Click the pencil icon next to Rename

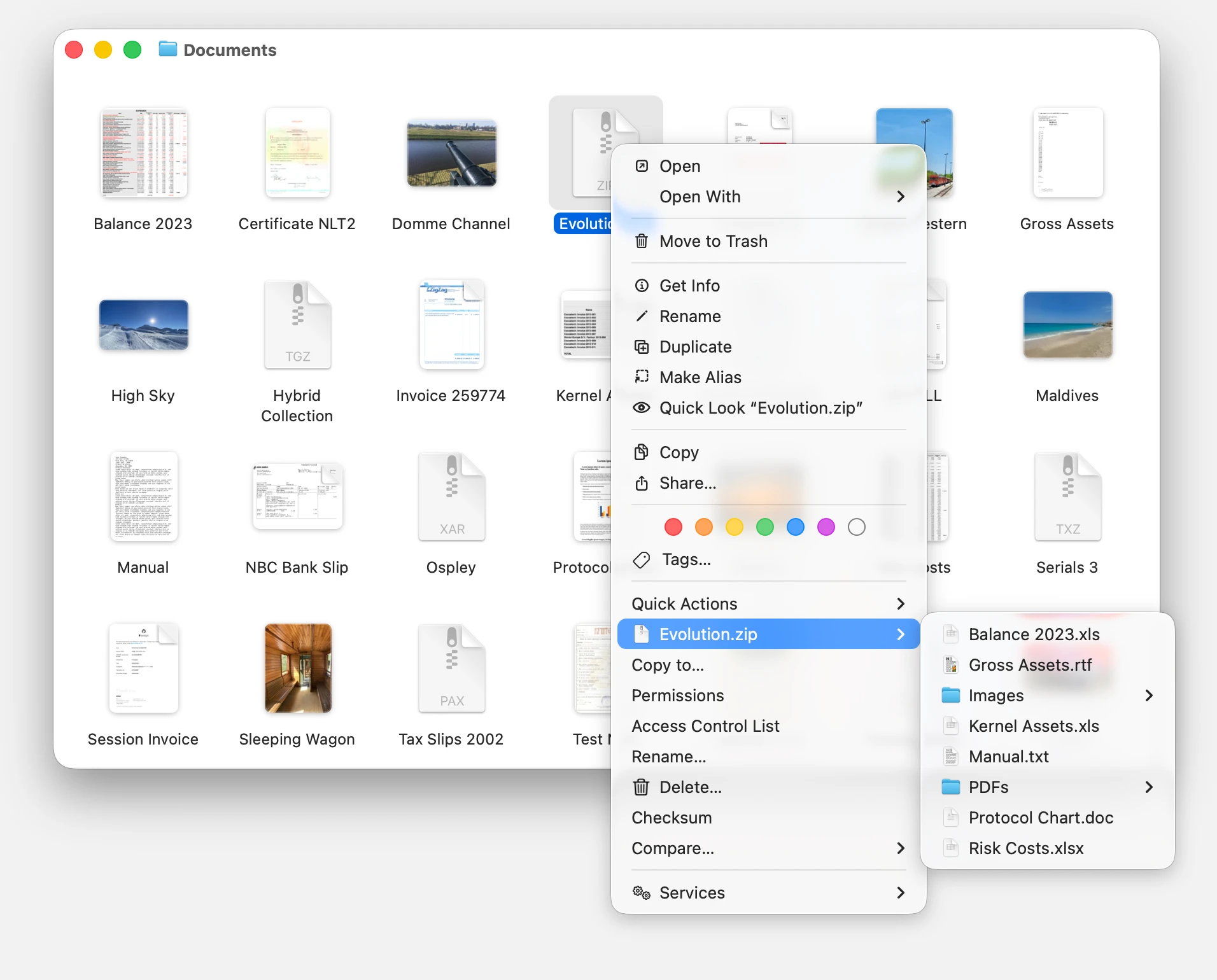pyautogui.click(x=642, y=316)
